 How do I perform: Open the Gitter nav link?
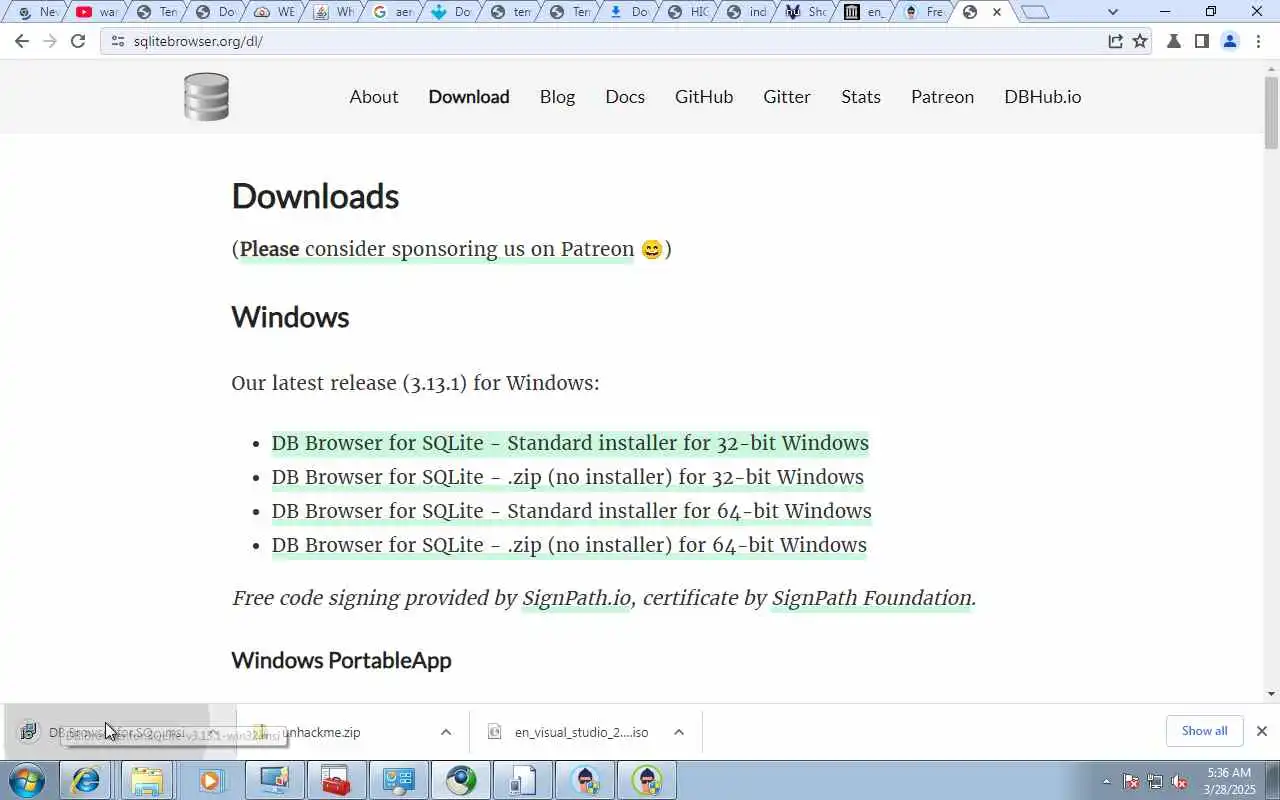[x=787, y=97]
